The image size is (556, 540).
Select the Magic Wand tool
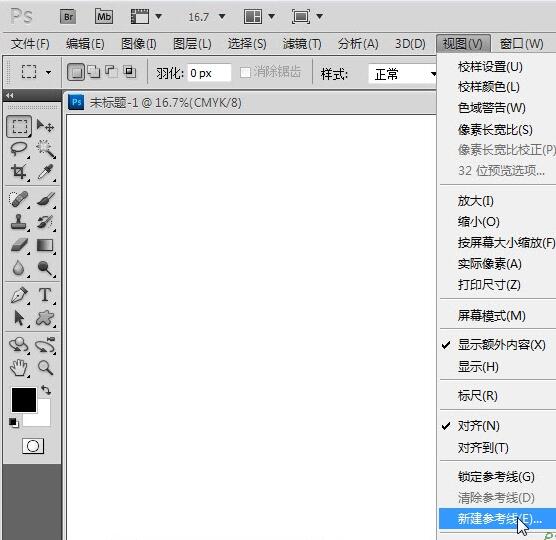(x=45, y=149)
